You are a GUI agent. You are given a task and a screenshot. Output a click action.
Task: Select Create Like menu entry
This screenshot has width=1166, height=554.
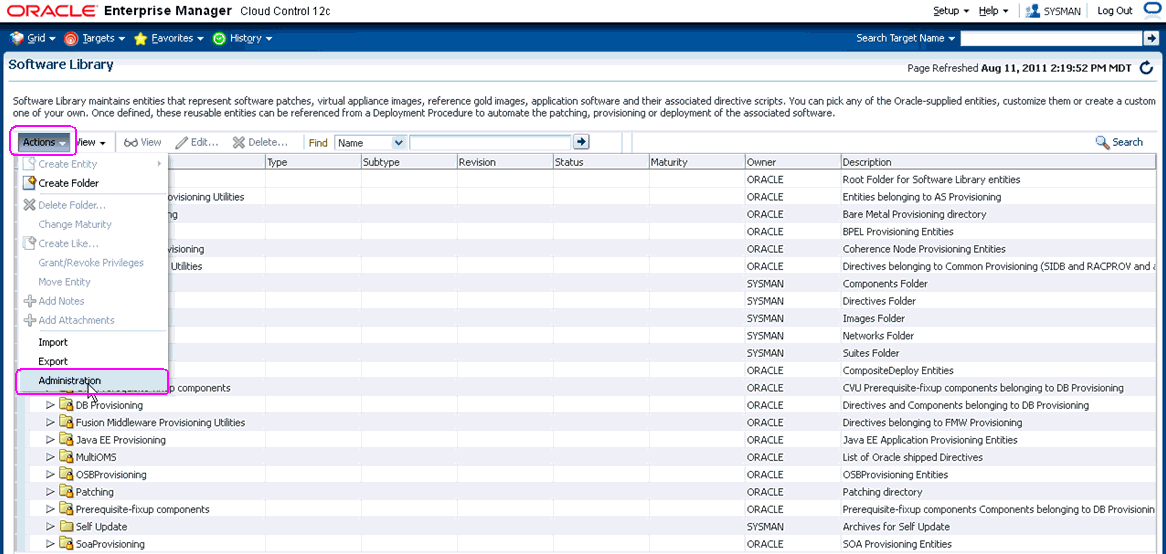coord(93,243)
